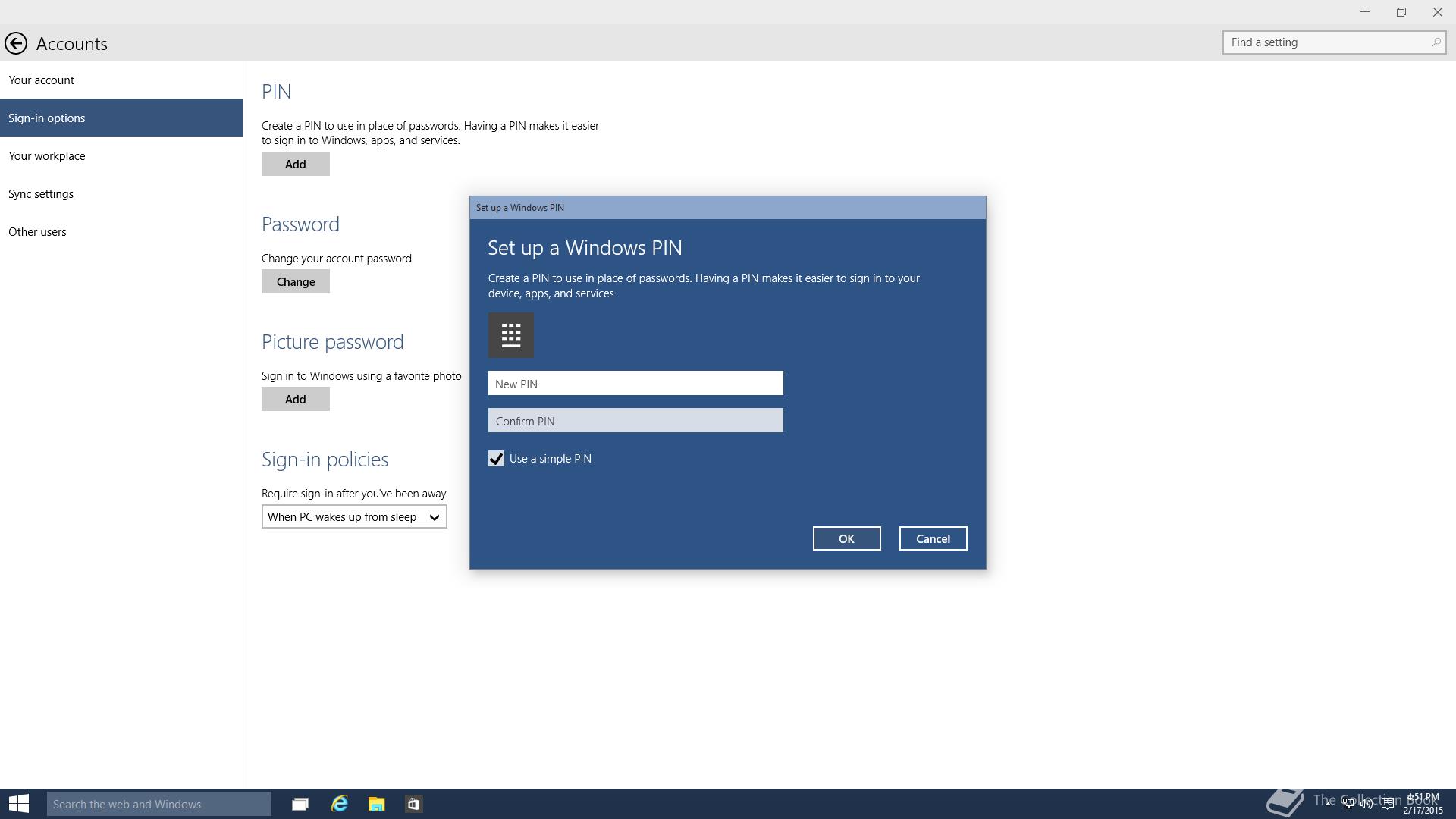Select Your account in the sidebar
The width and height of the screenshot is (1456, 819).
click(121, 80)
